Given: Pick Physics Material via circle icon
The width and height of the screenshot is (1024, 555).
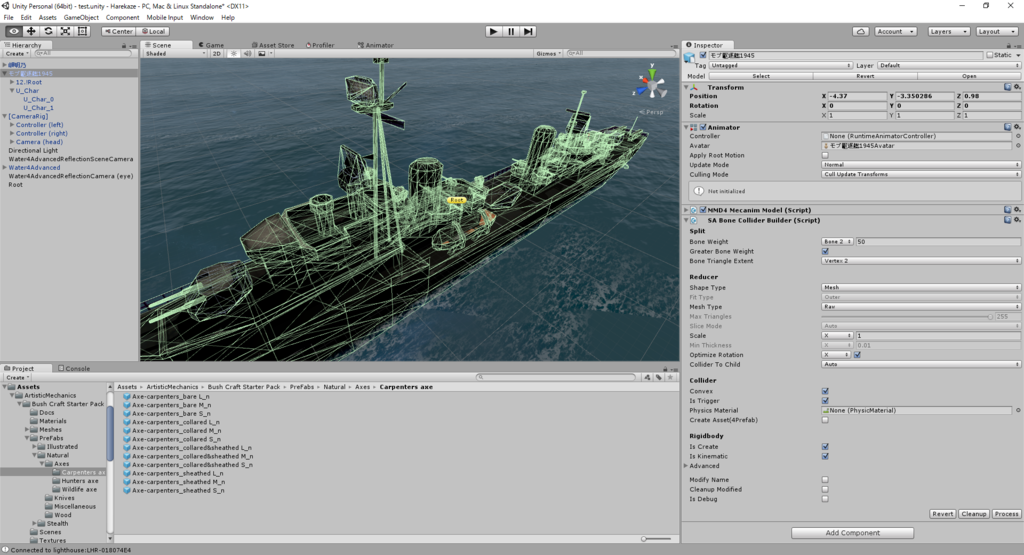Looking at the screenshot, I should [x=1017, y=410].
